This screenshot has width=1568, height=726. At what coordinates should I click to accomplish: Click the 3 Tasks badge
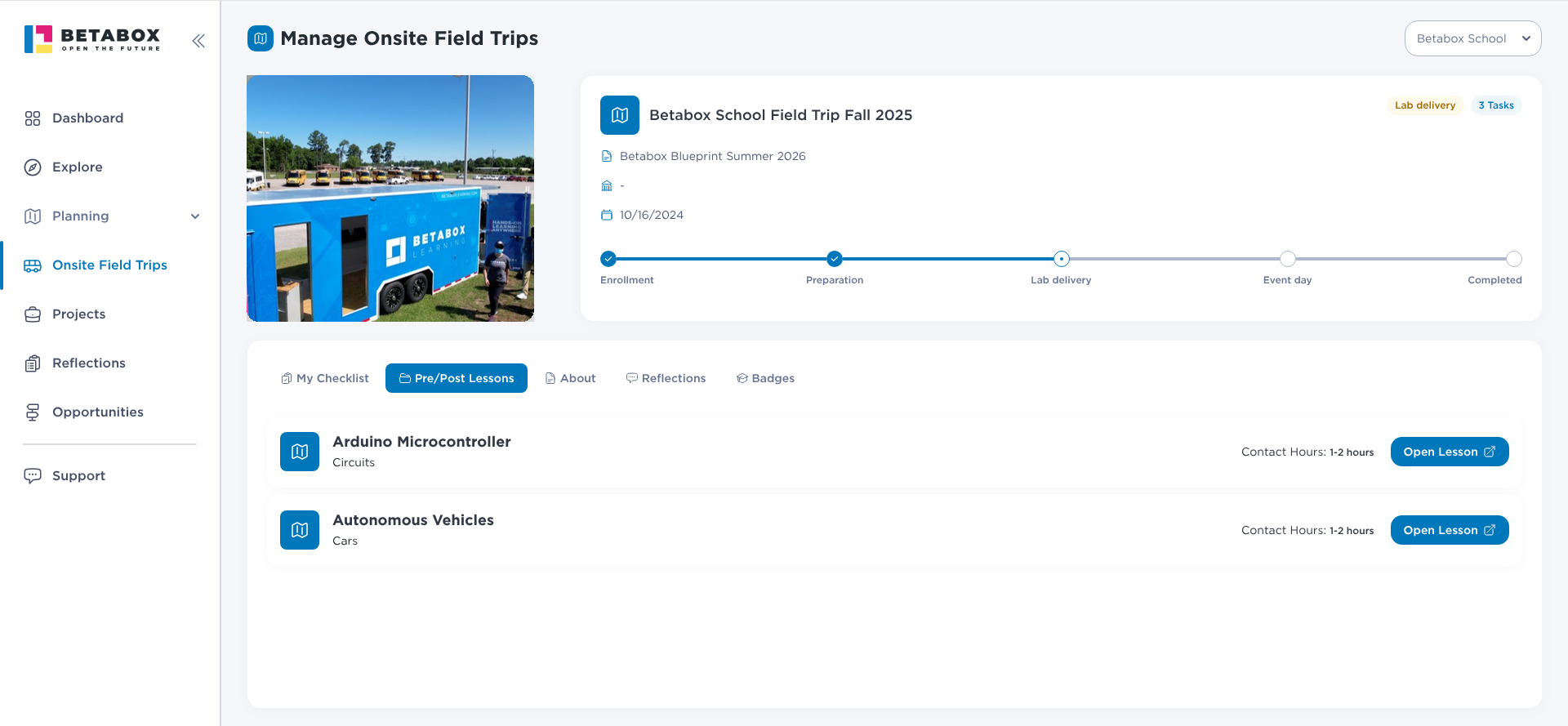[1496, 105]
